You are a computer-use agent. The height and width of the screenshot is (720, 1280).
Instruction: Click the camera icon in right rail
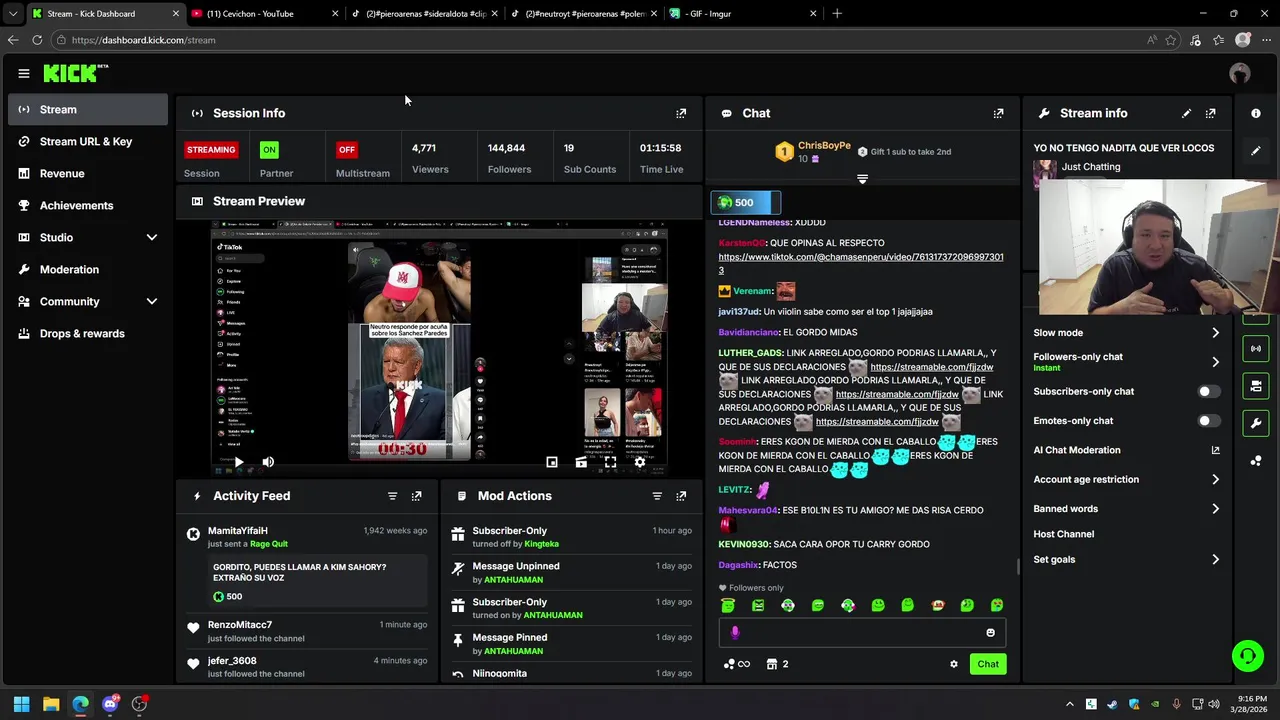tap(1256, 386)
